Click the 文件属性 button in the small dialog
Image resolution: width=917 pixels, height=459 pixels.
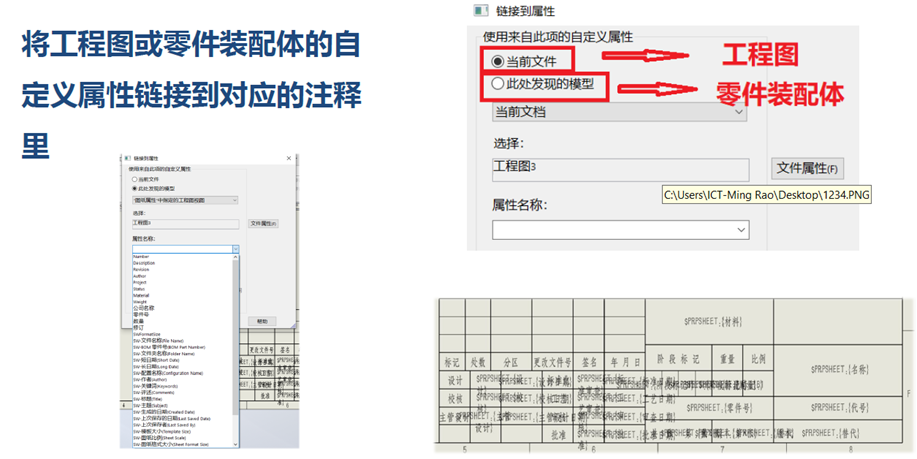click(263, 223)
